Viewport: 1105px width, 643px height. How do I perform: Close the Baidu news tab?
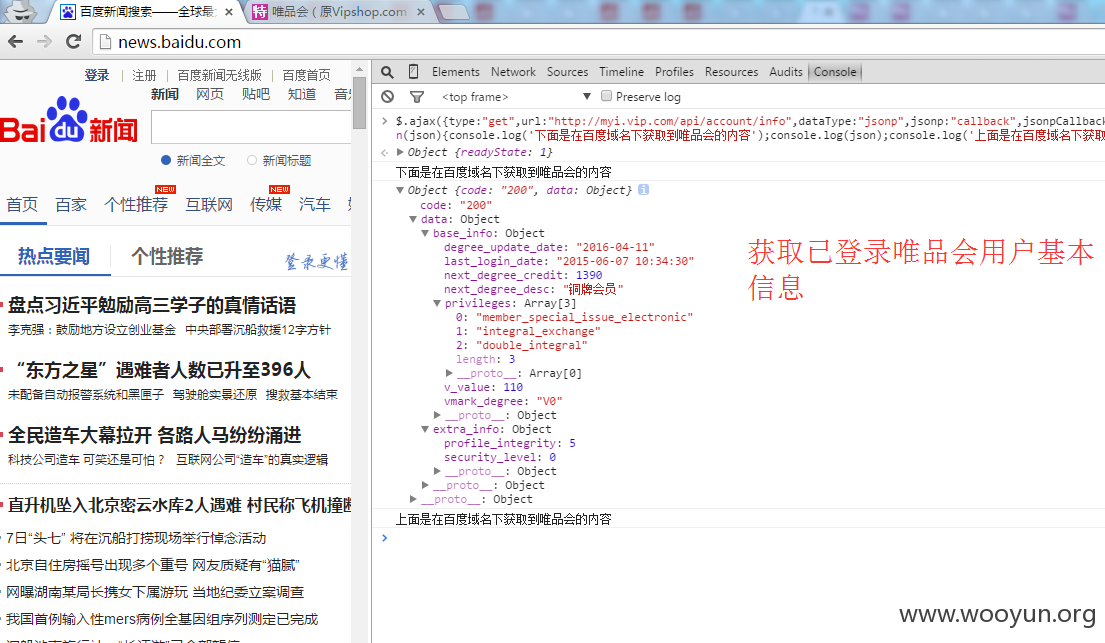tap(229, 12)
